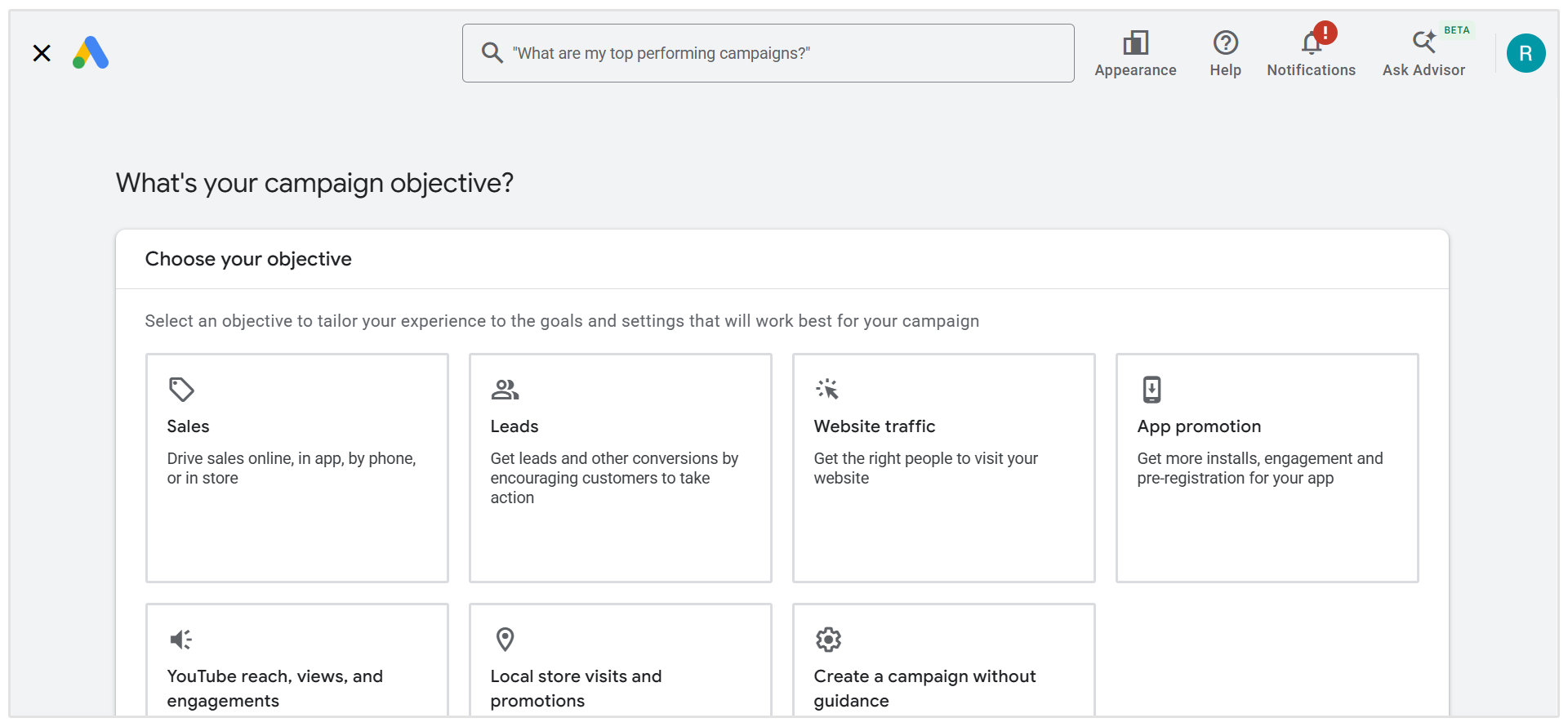Select the YouTube reach megaphone icon

tap(180, 640)
